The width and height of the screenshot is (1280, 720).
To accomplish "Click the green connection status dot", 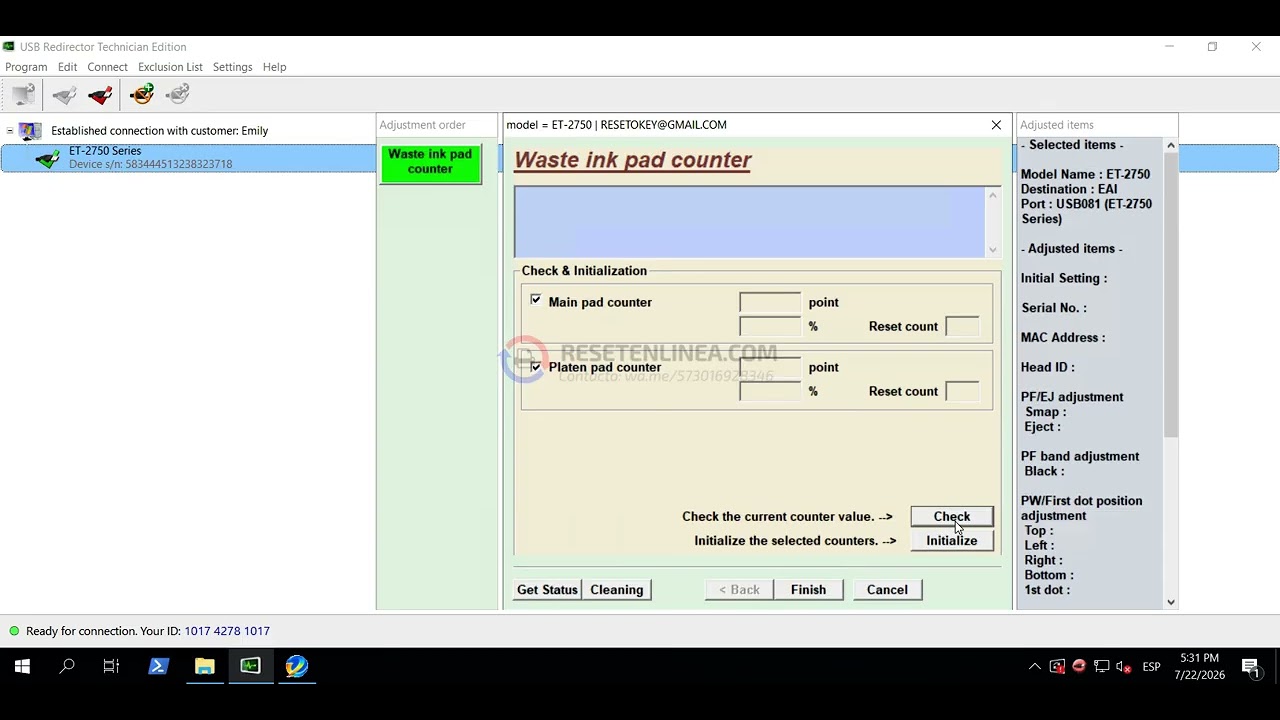I will [x=14, y=631].
